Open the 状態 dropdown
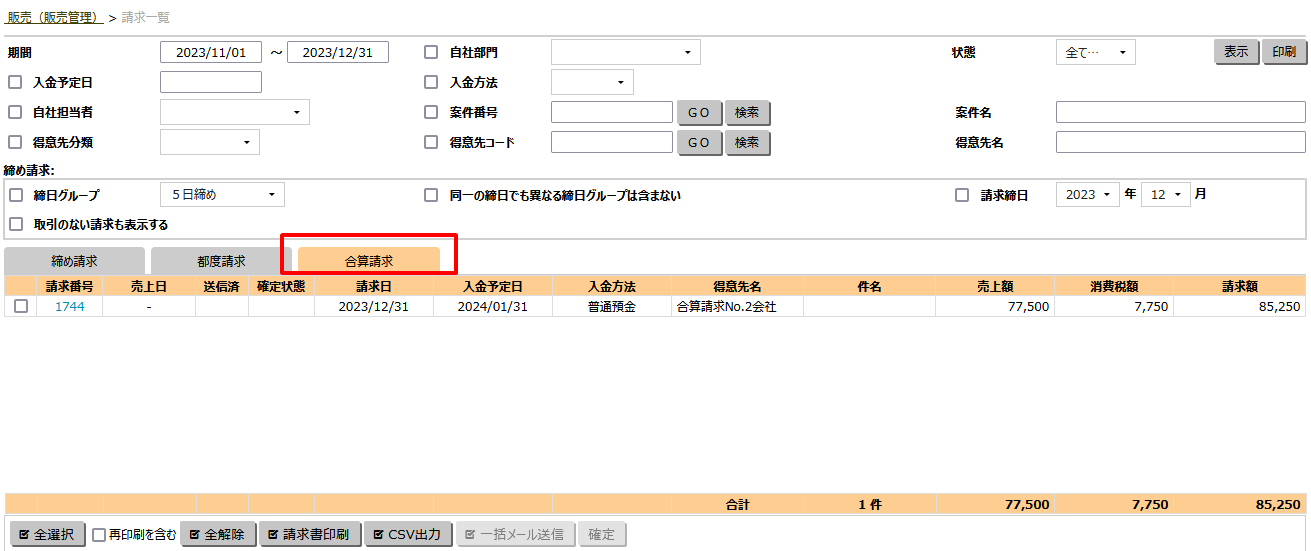The height and width of the screenshot is (551, 1311). pyautogui.click(x=1095, y=52)
